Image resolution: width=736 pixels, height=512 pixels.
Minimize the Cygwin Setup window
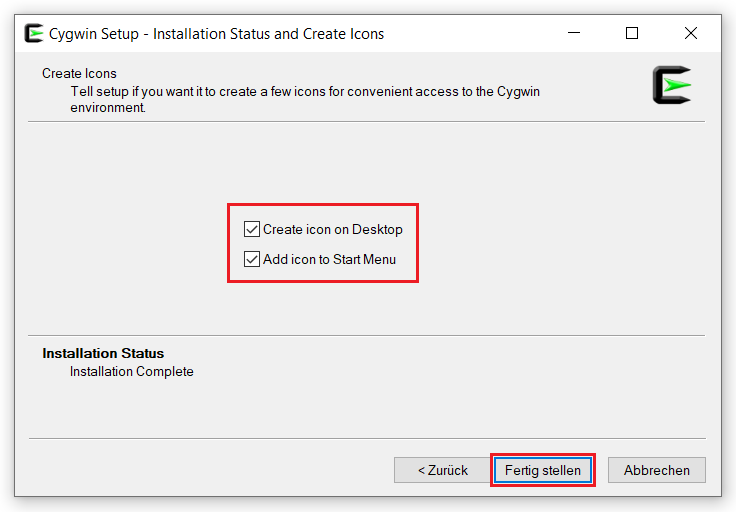572,34
